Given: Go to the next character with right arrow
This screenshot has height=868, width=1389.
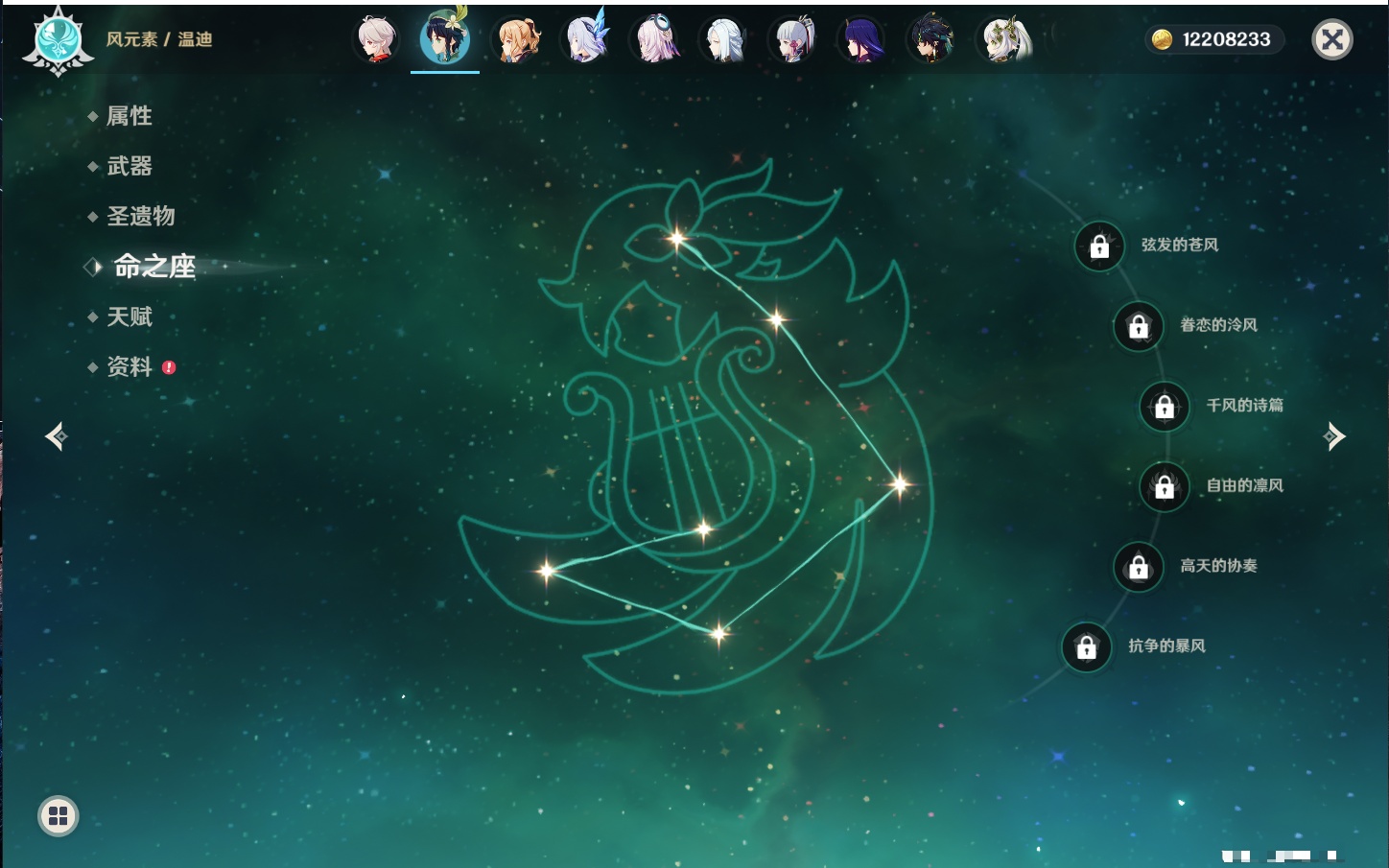Looking at the screenshot, I should tap(1334, 436).
